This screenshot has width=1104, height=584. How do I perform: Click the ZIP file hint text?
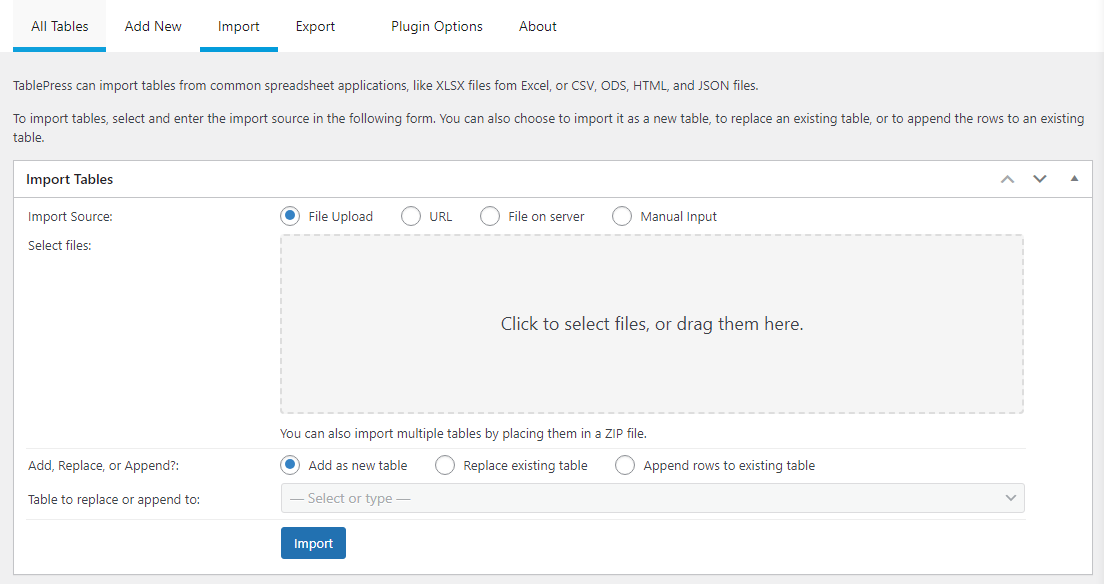[463, 433]
